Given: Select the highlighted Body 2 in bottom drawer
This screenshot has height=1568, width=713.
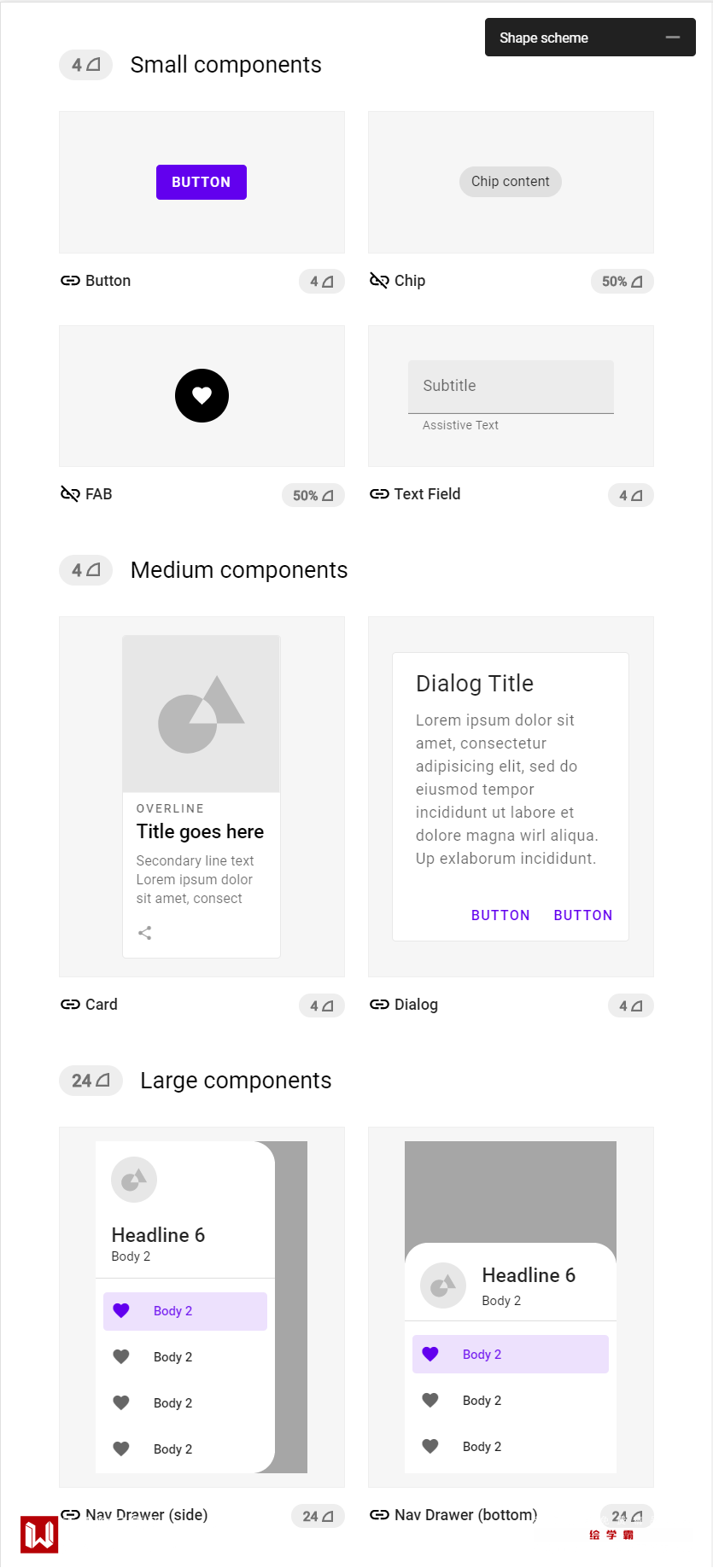Looking at the screenshot, I should click(x=510, y=1355).
